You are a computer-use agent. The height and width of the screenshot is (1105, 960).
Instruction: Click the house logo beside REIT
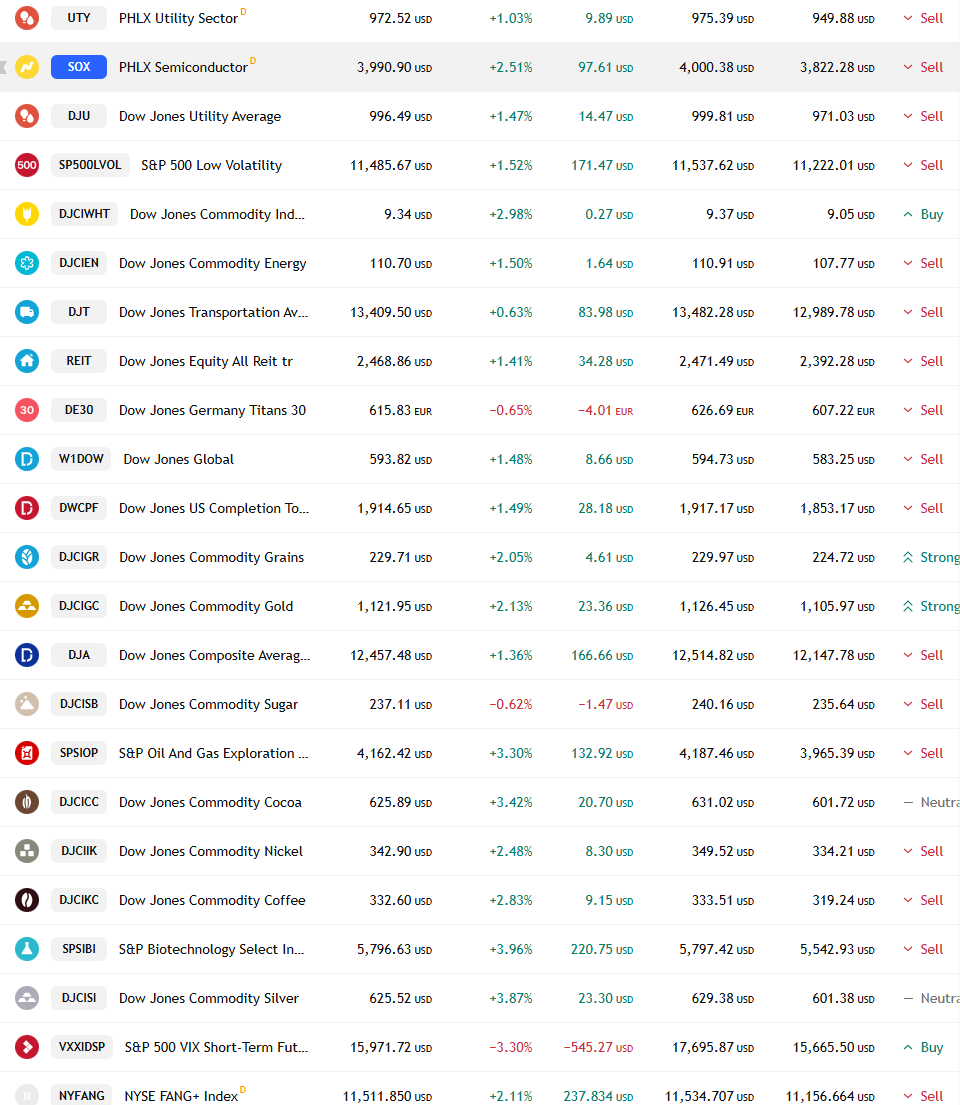[27, 361]
